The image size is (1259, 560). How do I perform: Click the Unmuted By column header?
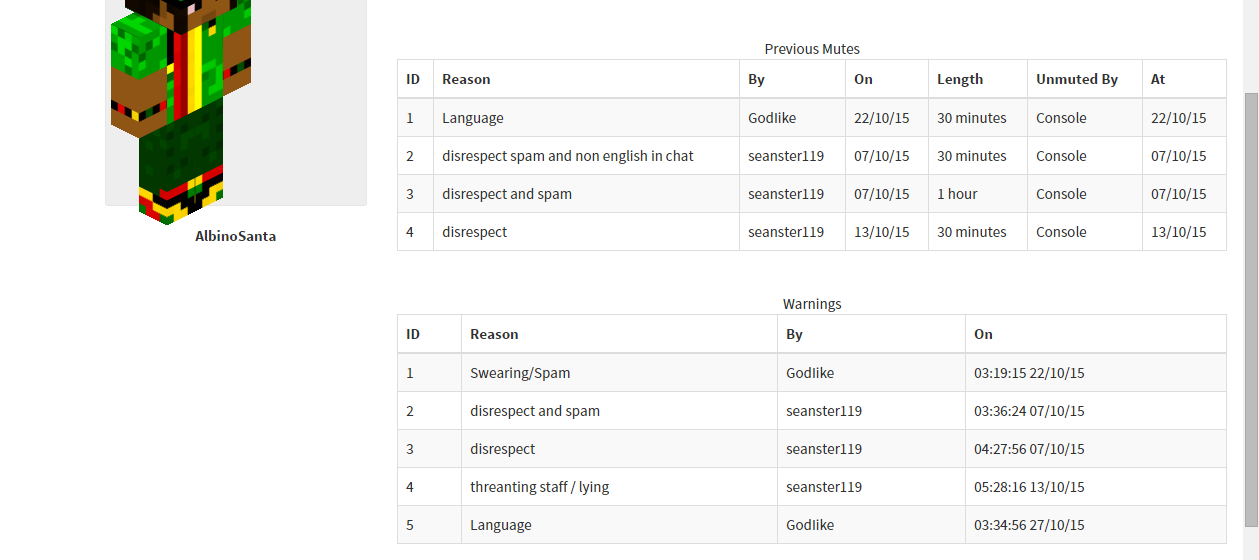pos(1076,79)
